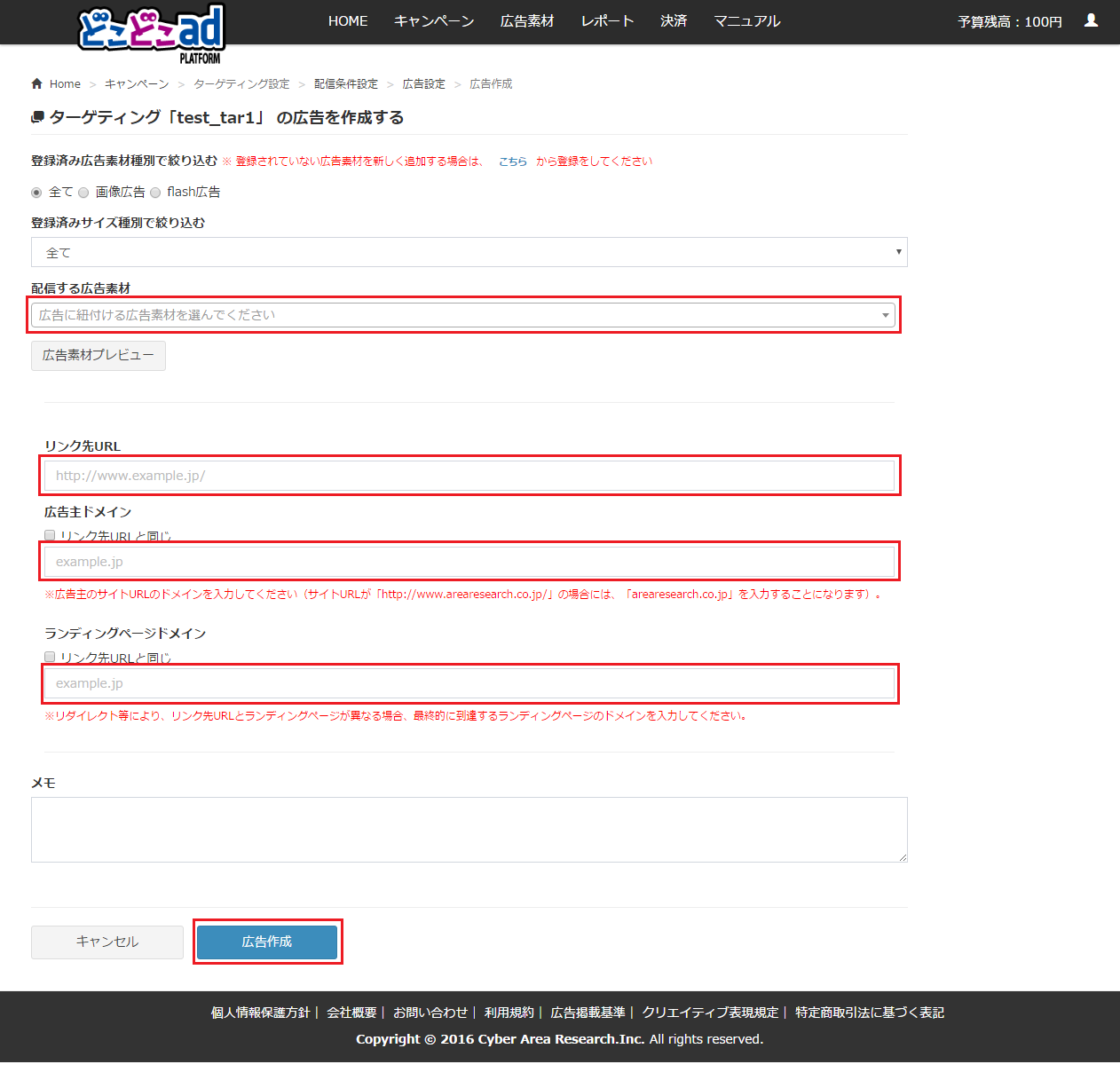Click the 広告作成 breadcrumb text

[491, 83]
